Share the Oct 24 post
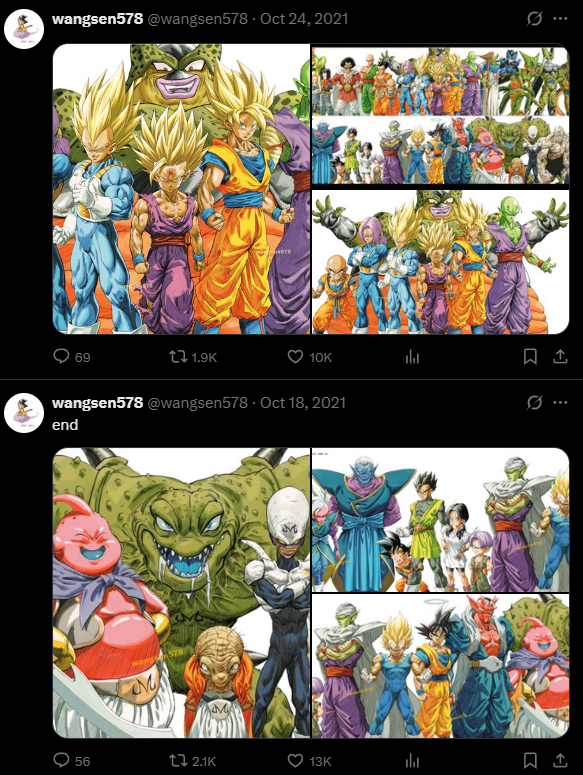 [560, 356]
